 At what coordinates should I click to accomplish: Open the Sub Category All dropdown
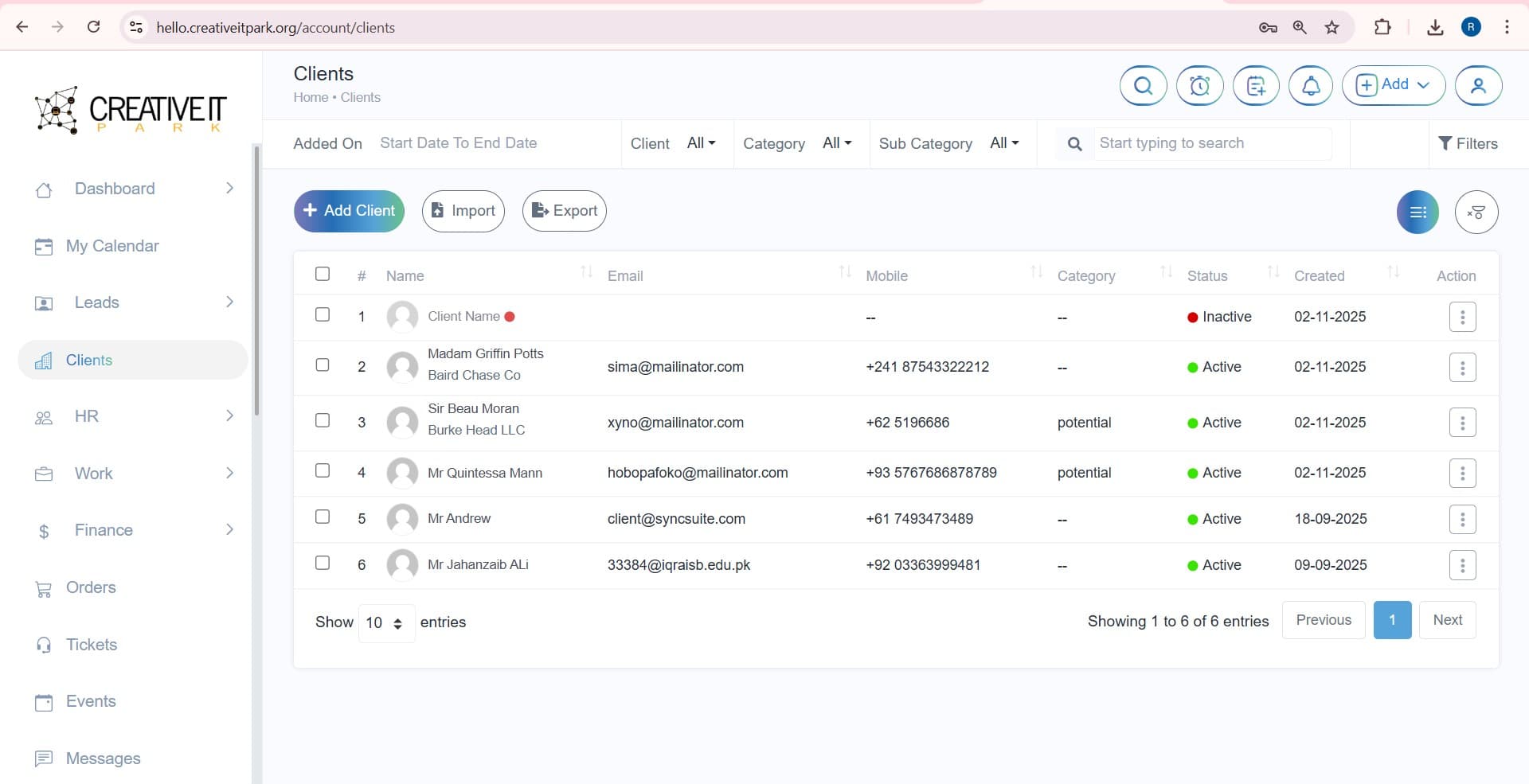click(1003, 143)
